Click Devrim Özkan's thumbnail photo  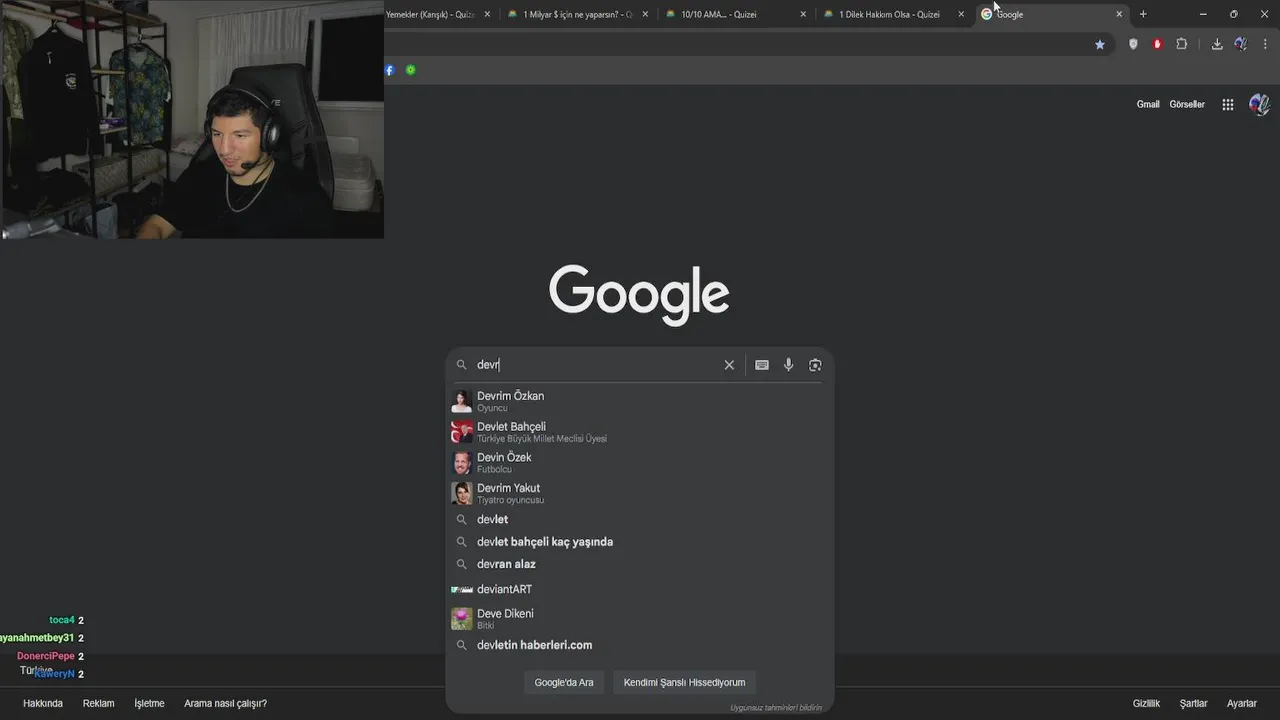pos(461,401)
